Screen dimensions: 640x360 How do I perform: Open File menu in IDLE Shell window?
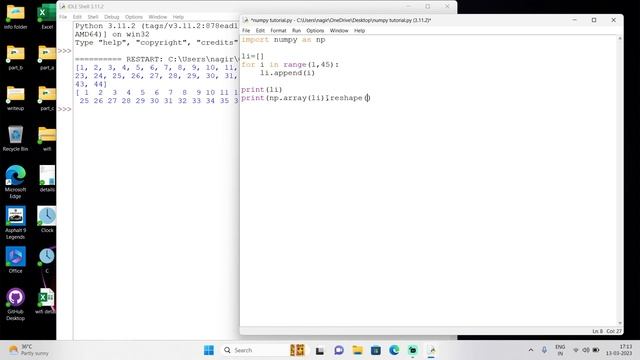[x=63, y=17]
